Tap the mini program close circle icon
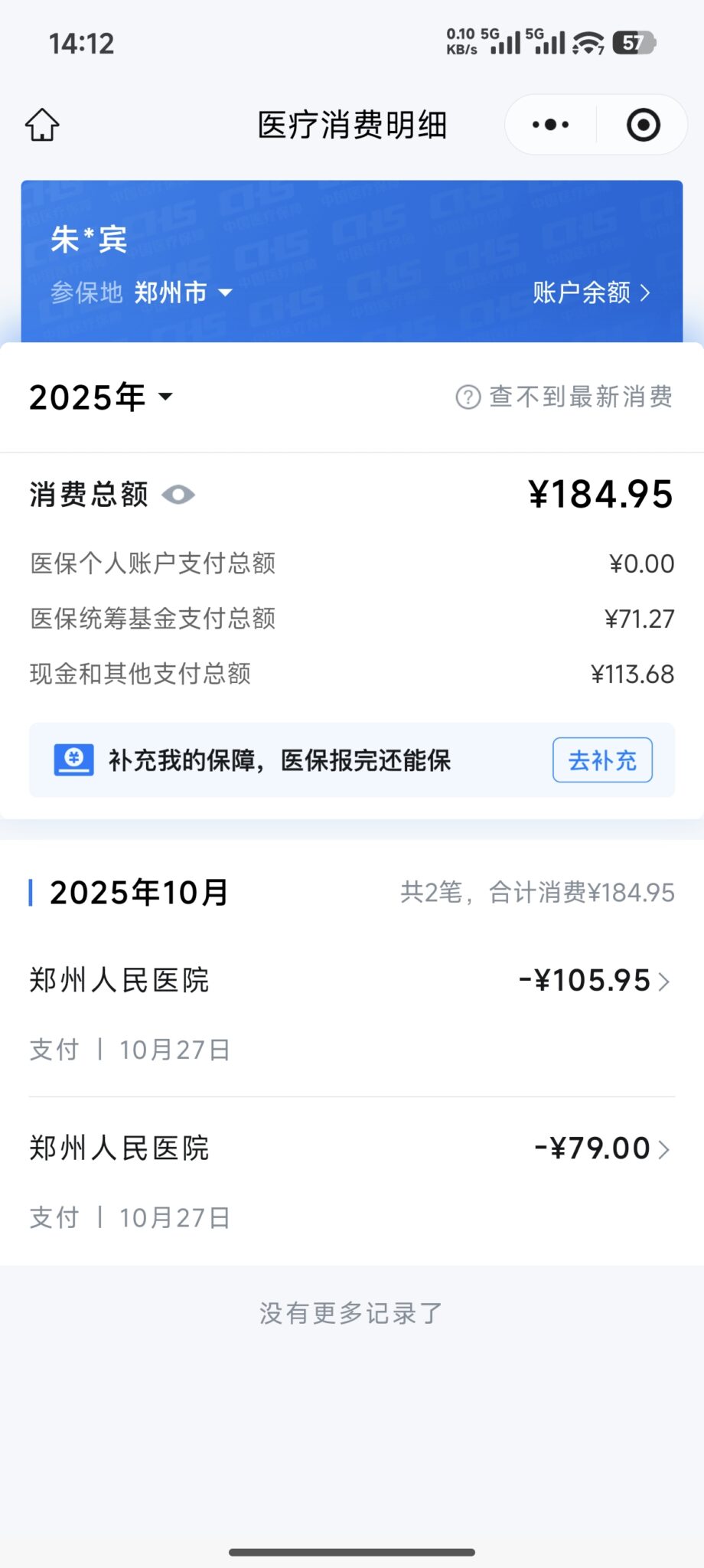This screenshot has height=1568, width=704. [x=643, y=125]
